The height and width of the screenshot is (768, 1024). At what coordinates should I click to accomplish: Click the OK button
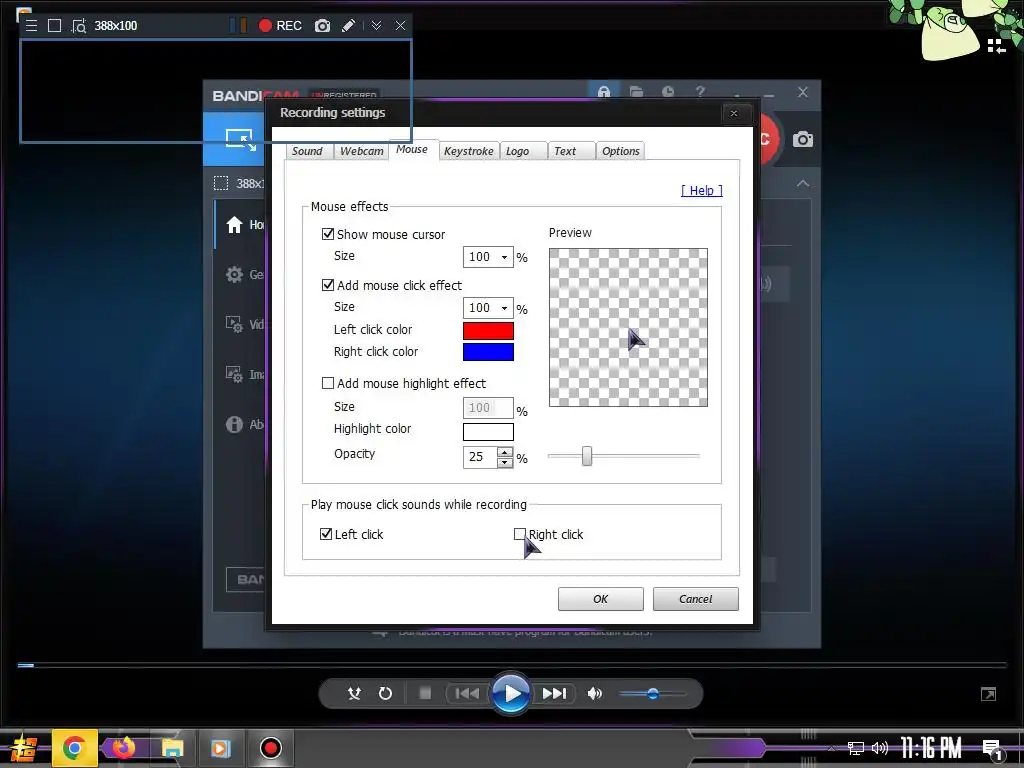601,599
